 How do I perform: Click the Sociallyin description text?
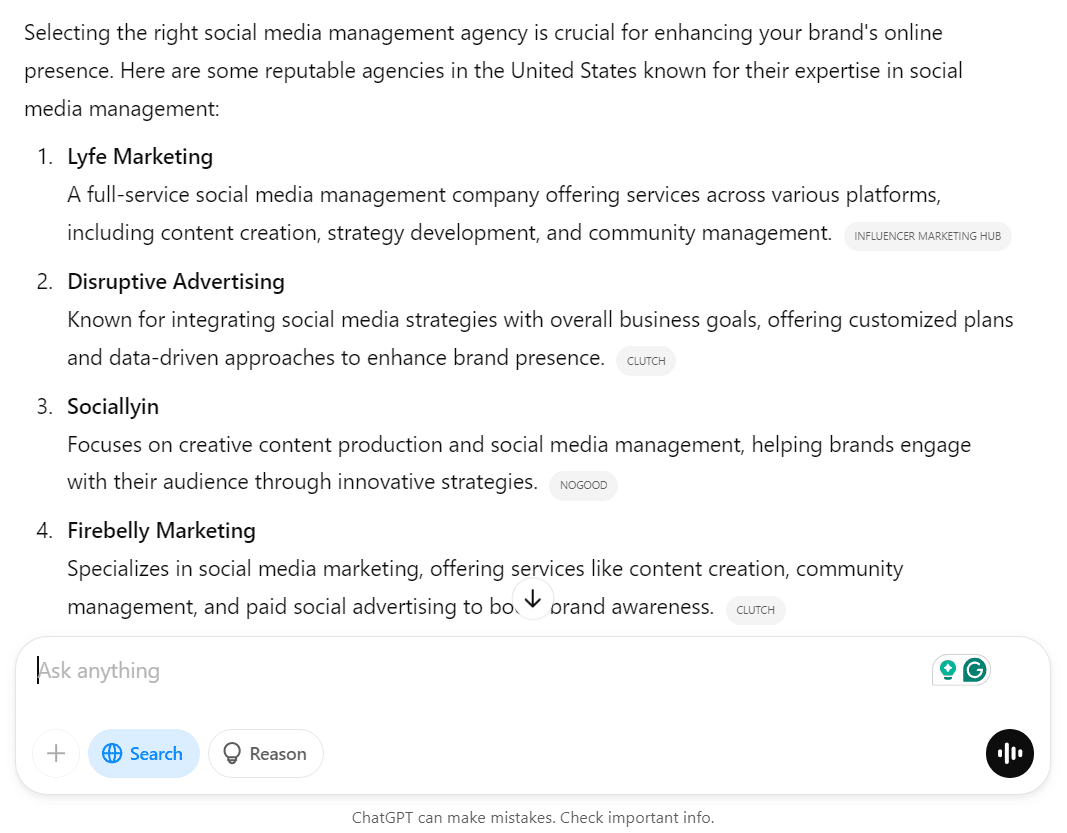coord(518,445)
